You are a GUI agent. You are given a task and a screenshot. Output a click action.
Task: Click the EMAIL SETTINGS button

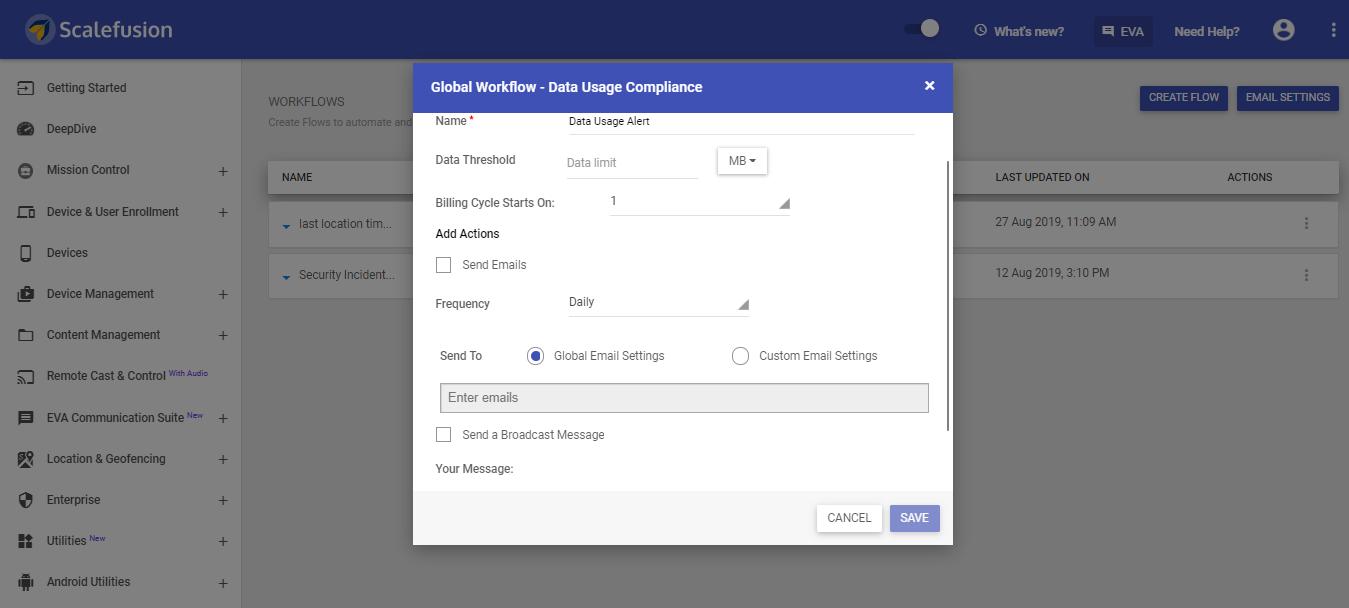tap(1288, 98)
